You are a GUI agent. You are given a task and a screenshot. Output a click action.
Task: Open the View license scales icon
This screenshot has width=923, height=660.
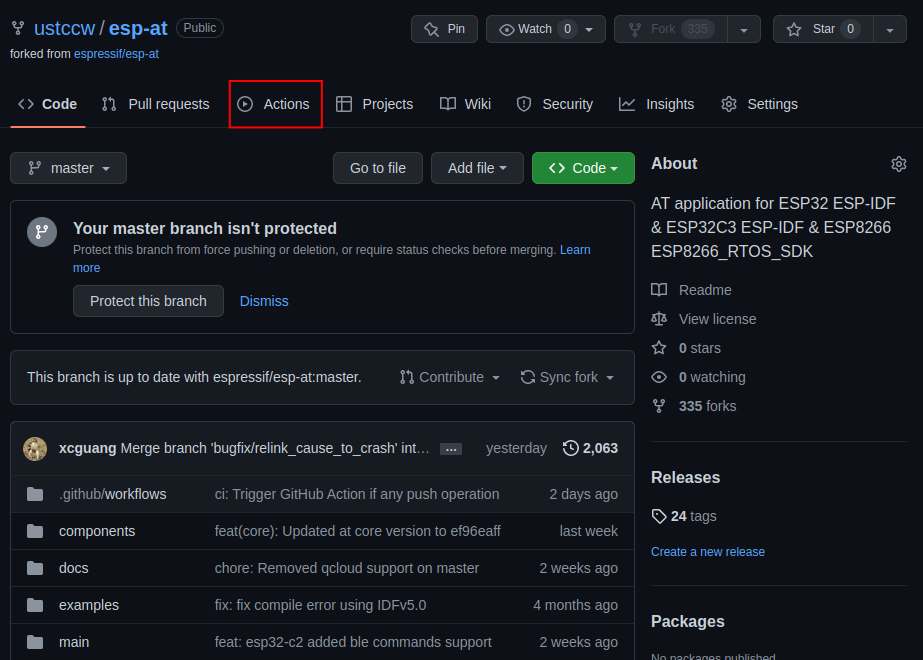pyautogui.click(x=660, y=318)
